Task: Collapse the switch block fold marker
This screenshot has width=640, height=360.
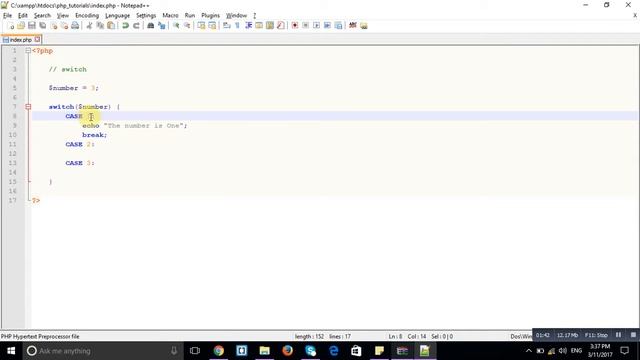Action: pyautogui.click(x=28, y=107)
